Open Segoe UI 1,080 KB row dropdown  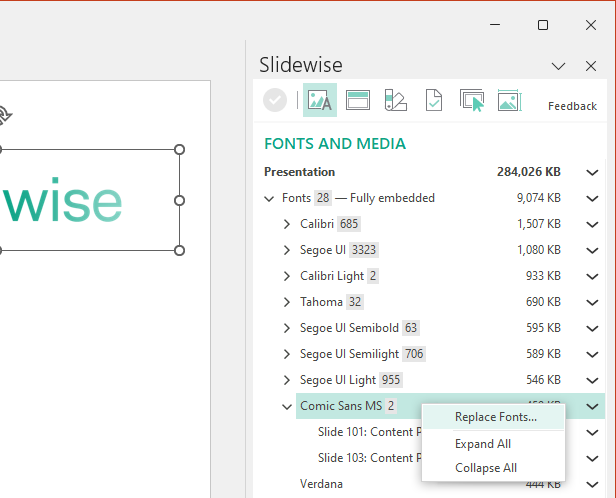click(592, 250)
